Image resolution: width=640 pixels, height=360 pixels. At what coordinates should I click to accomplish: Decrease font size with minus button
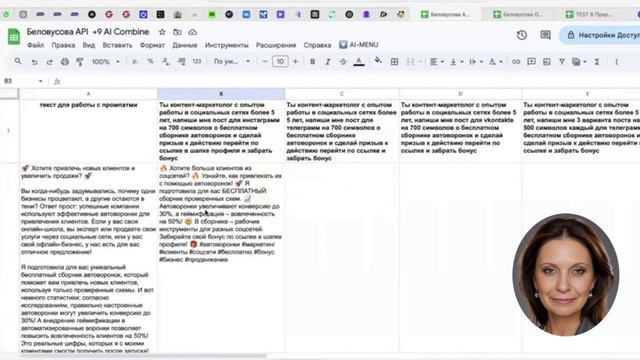coord(264,61)
